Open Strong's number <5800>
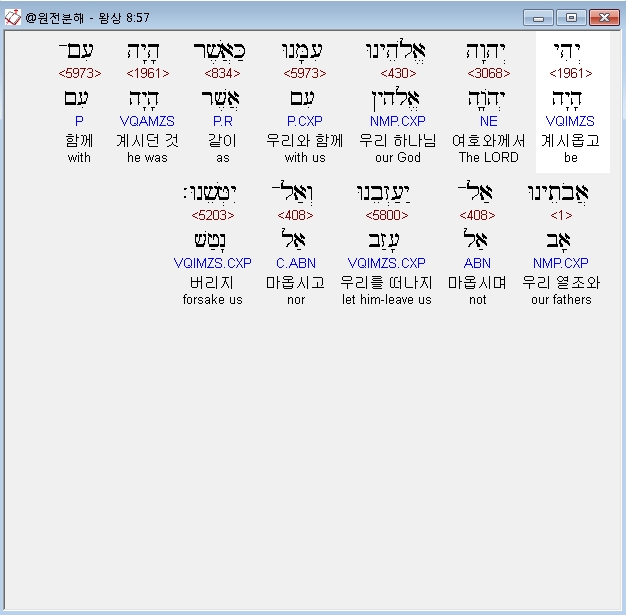This screenshot has width=626, height=615. [387, 216]
